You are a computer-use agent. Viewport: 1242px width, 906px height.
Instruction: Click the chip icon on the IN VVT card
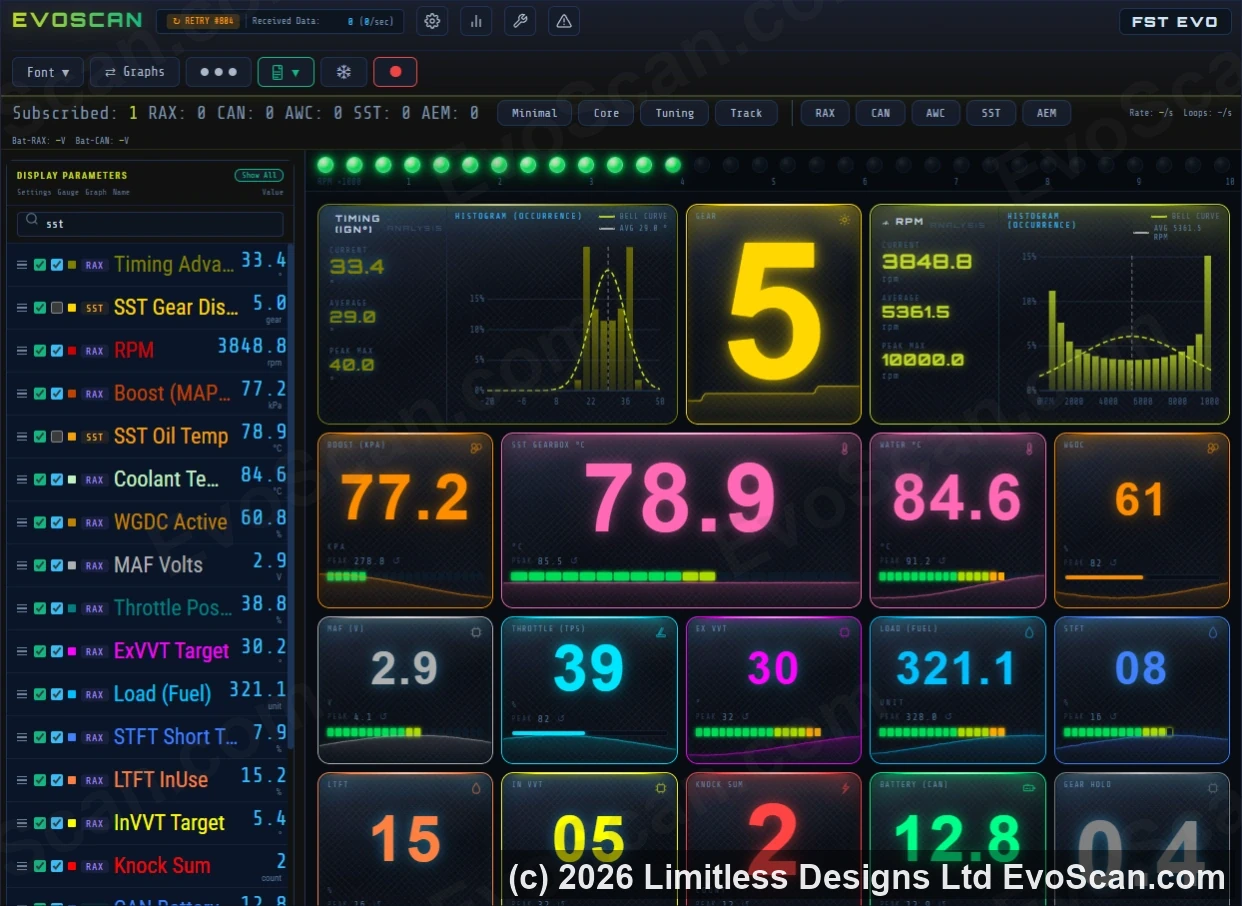pyautogui.click(x=660, y=788)
